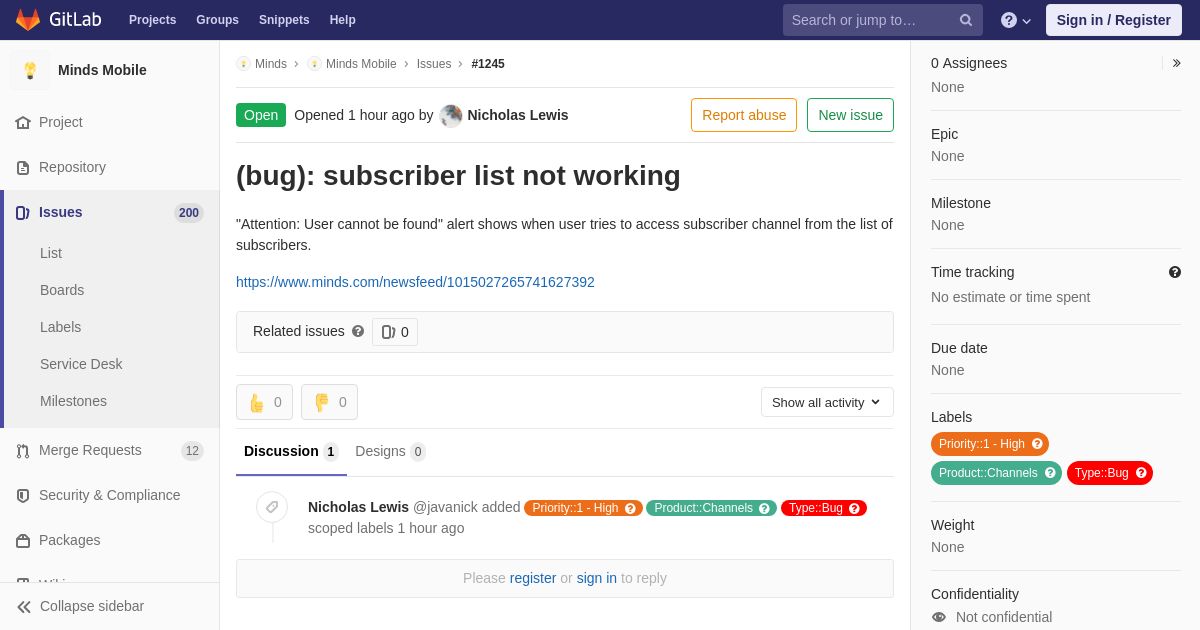This screenshot has width=1200, height=630.
Task: Click the sign in link to reply
Action: [x=597, y=578]
